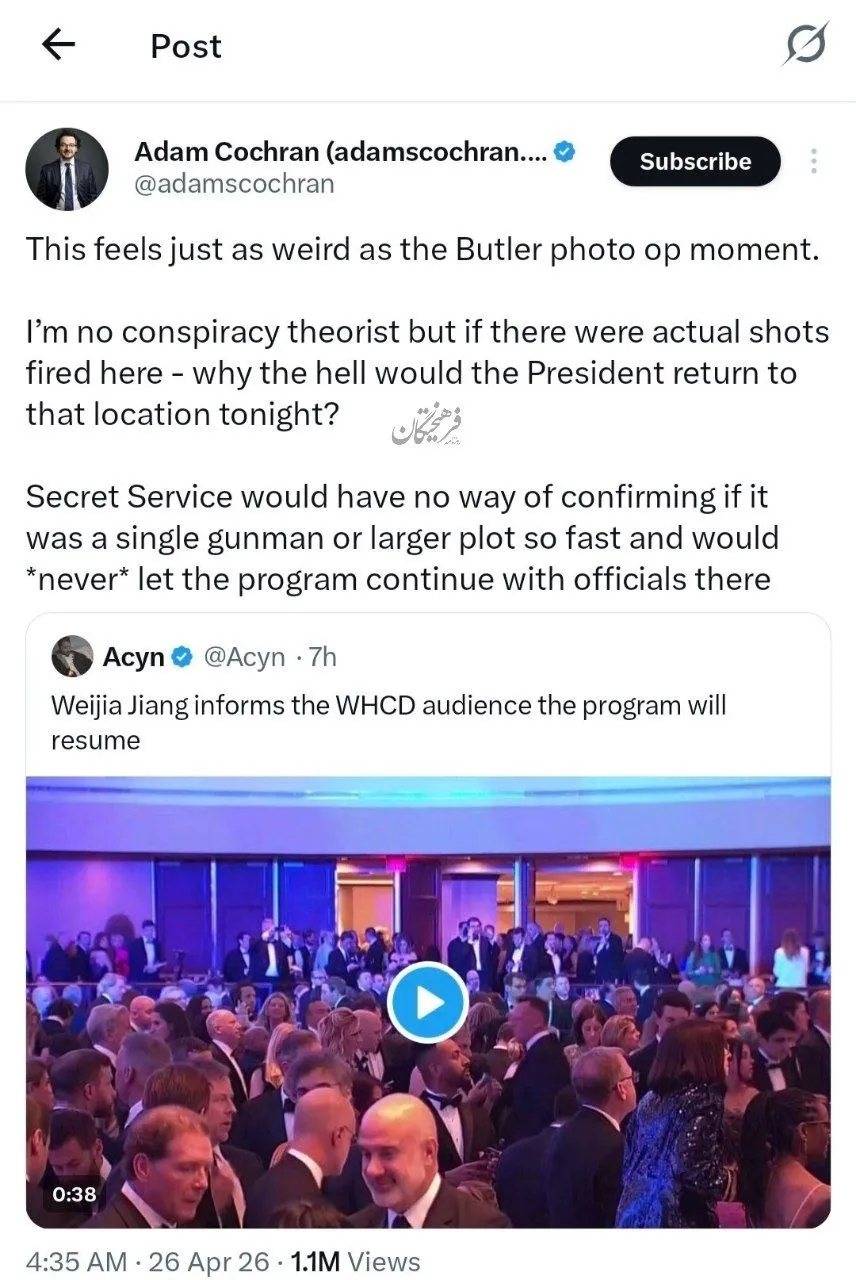Open the Grok icon at top right
The image size is (856, 1280).
(x=806, y=45)
